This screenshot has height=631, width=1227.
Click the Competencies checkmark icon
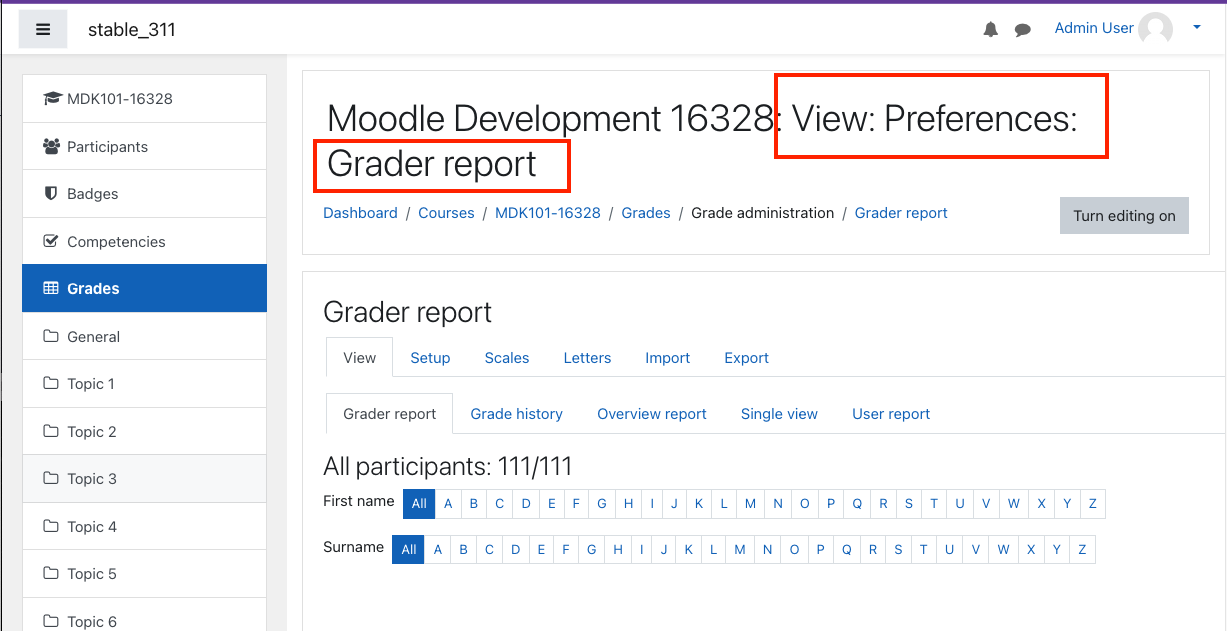point(52,241)
